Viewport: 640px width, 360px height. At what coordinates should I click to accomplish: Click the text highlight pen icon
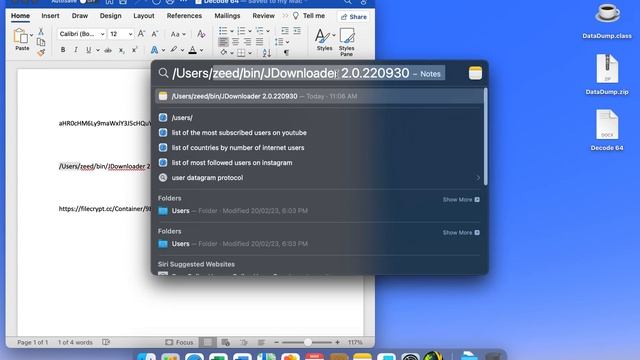174,50
